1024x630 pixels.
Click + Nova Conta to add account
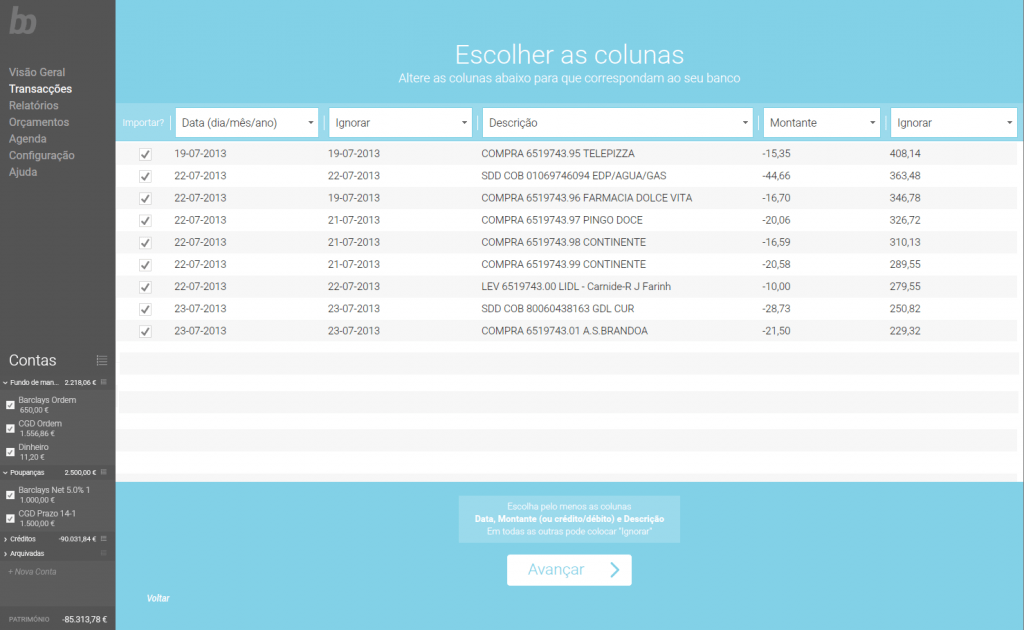[x=32, y=571]
